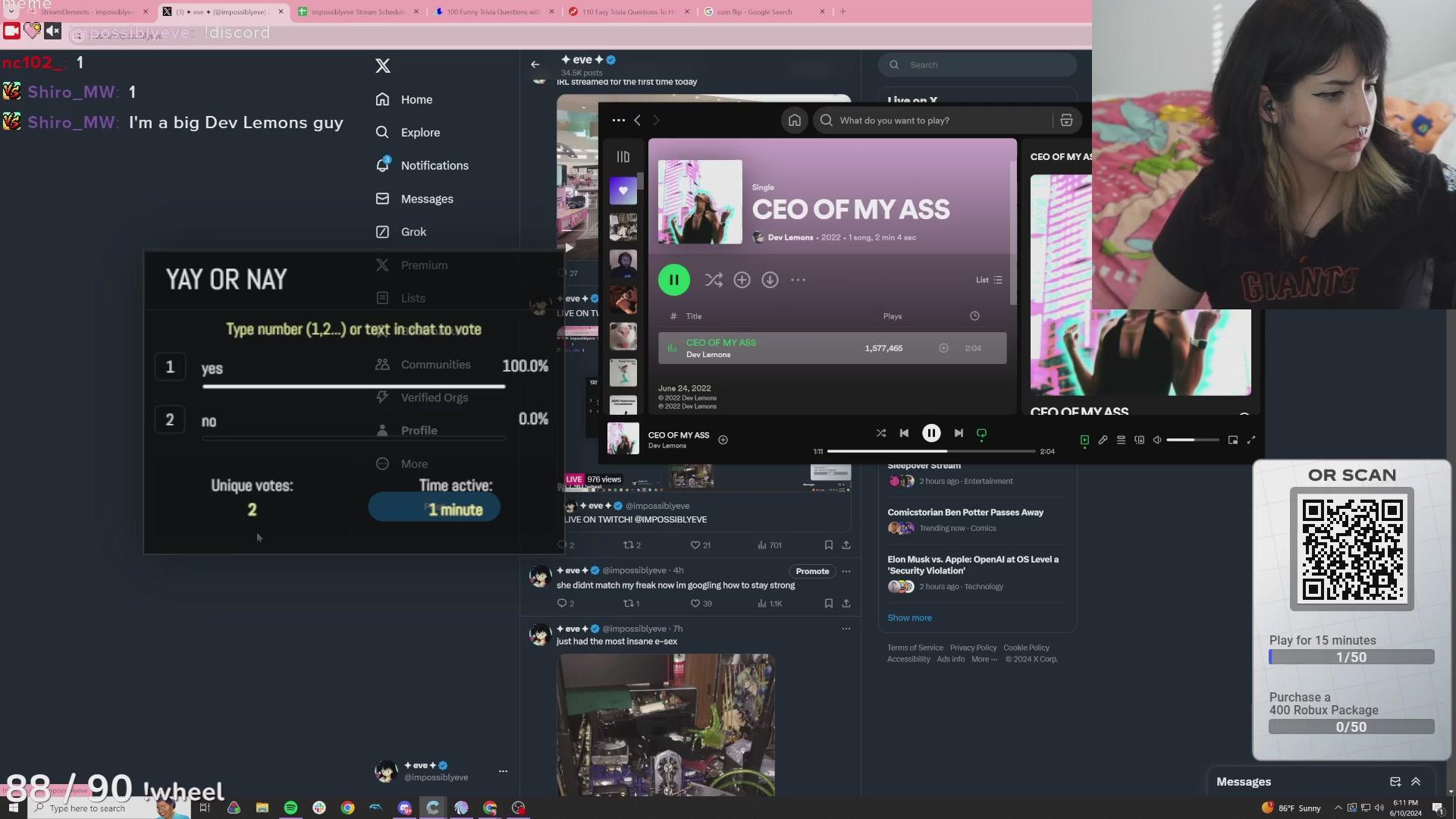Pause the track in Spotify's bottom player bar
Image resolution: width=1456 pixels, height=819 pixels.
point(931,433)
